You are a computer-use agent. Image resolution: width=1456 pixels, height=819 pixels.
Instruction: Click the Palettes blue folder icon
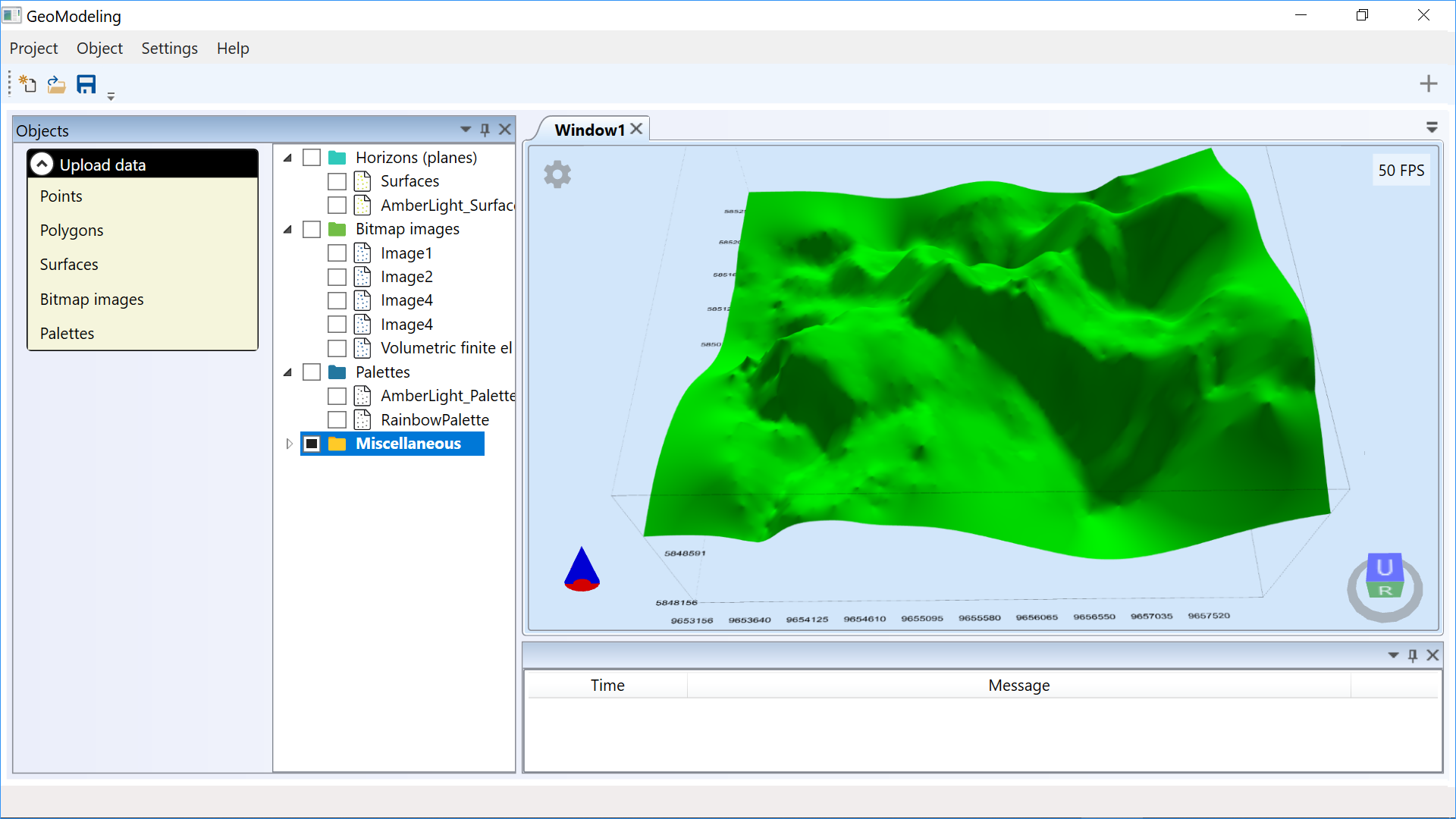click(337, 372)
